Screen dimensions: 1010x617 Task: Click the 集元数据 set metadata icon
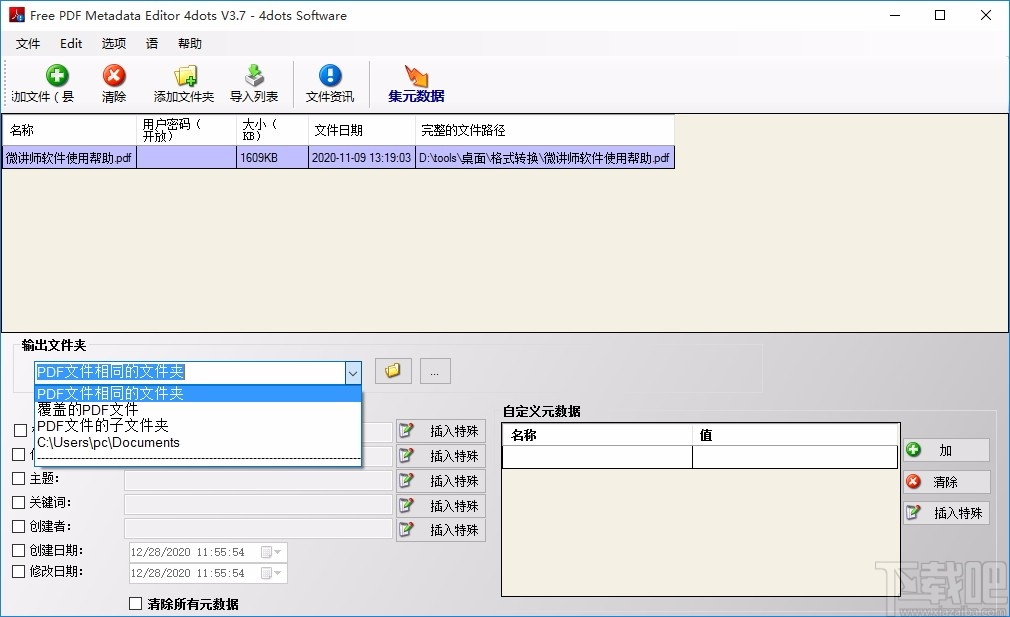(x=415, y=83)
